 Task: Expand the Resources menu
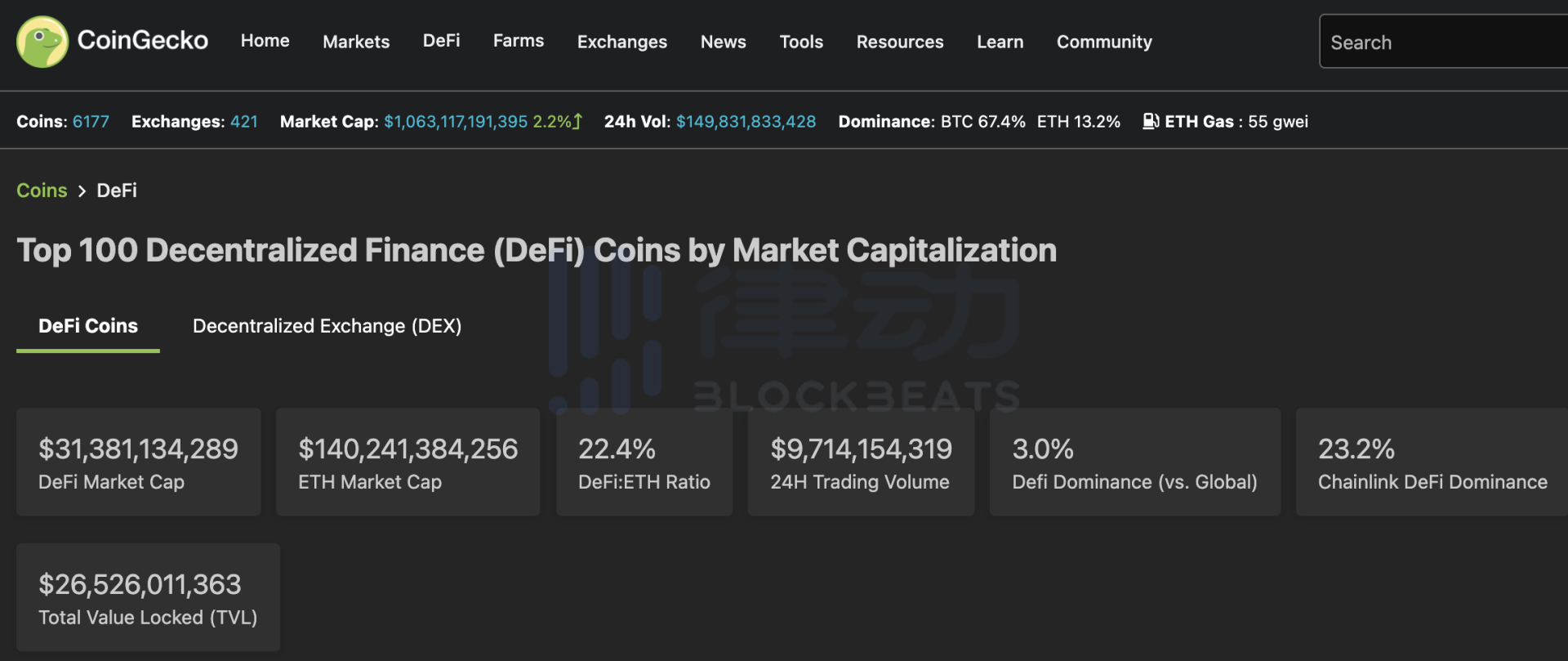tap(900, 42)
